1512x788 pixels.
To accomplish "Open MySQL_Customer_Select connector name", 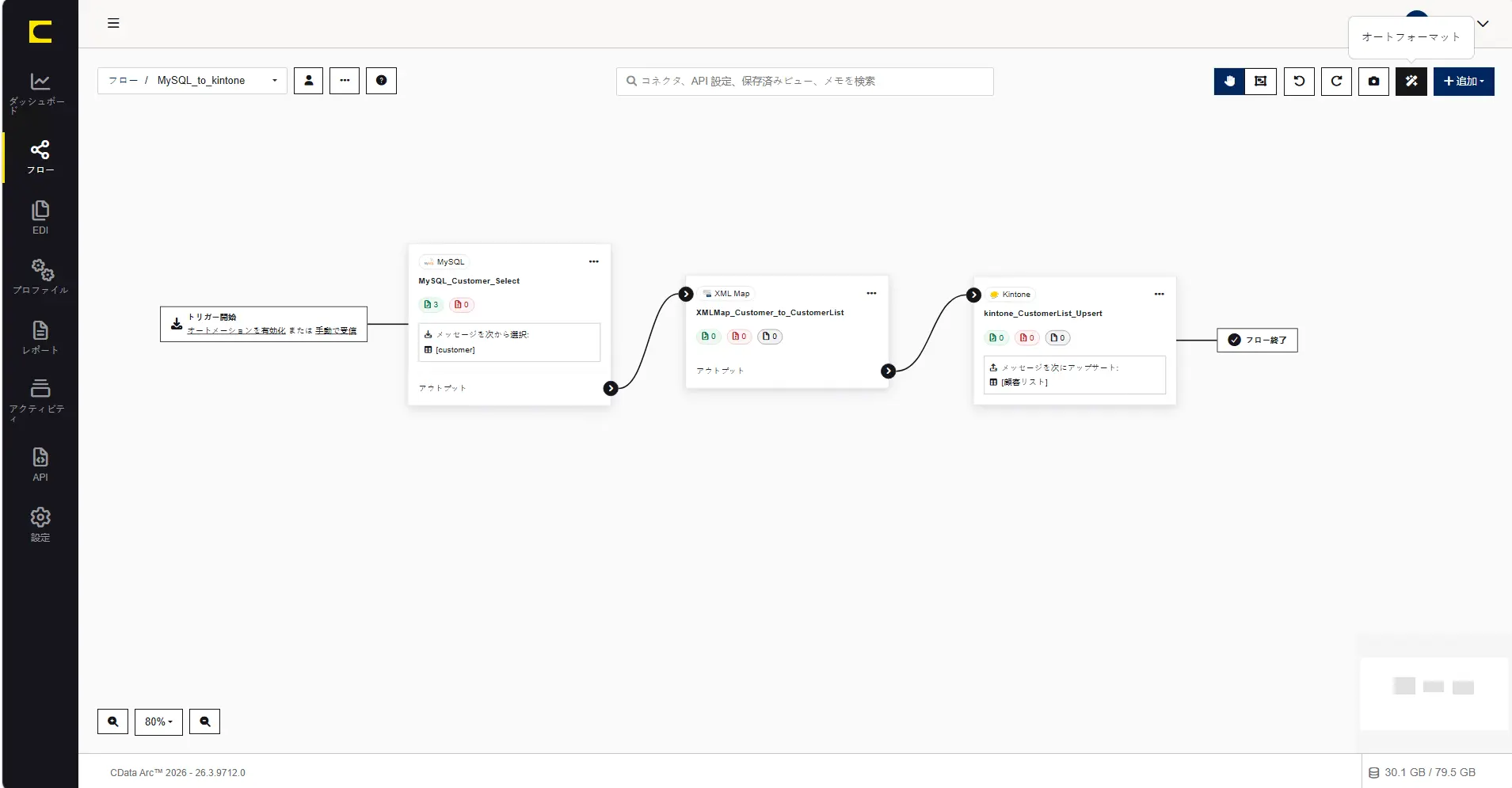I will click(469, 281).
